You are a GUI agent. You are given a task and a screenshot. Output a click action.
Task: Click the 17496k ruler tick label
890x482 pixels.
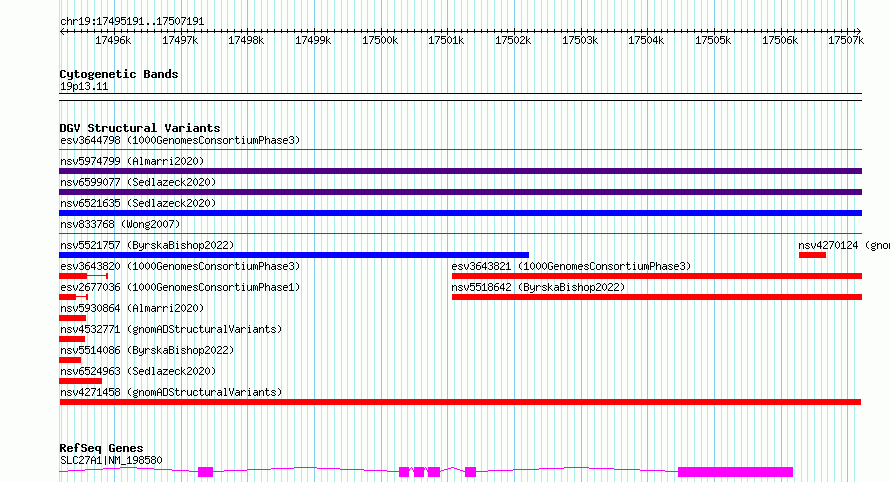pos(113,40)
